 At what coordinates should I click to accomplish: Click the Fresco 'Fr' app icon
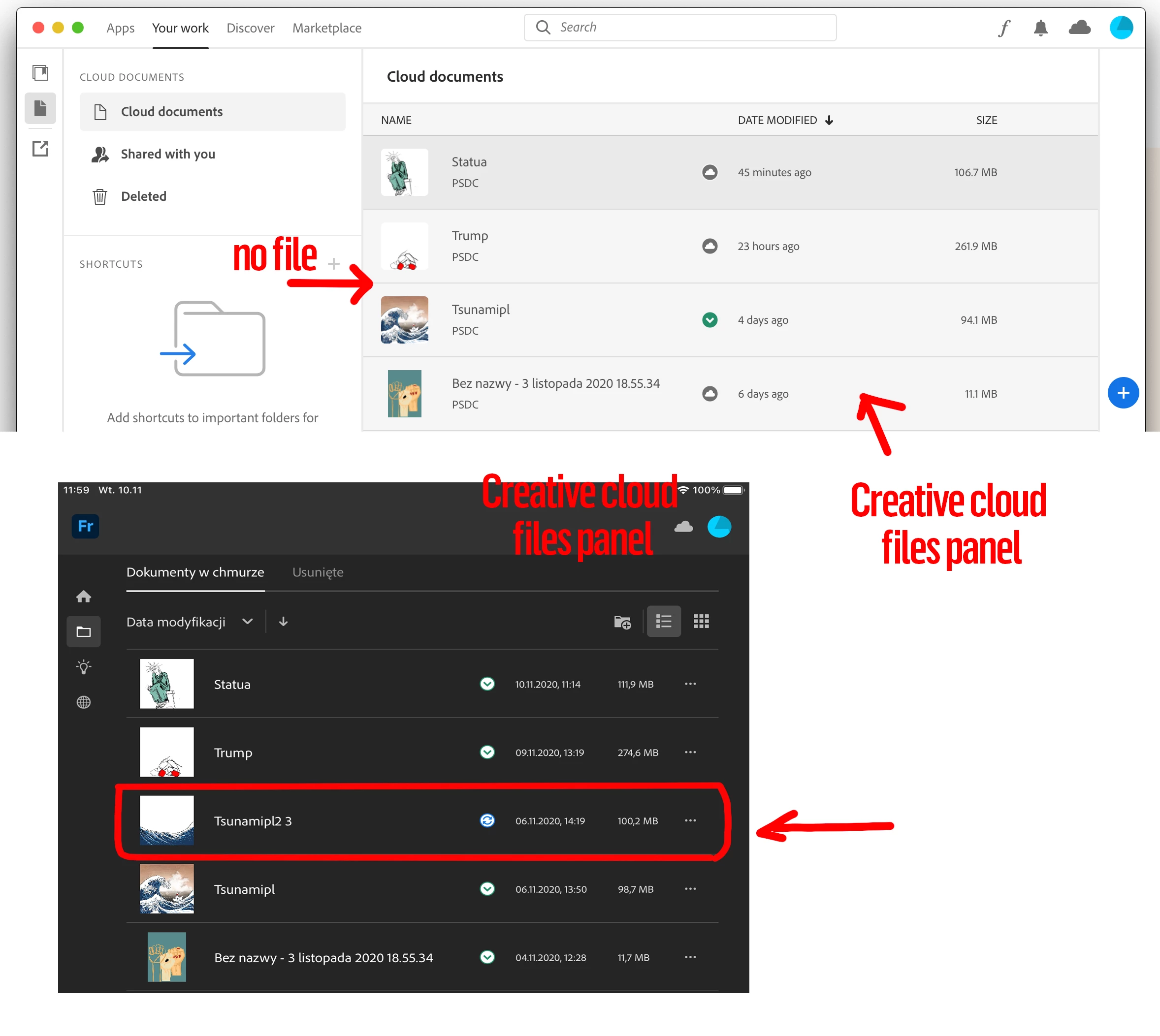coord(85,526)
